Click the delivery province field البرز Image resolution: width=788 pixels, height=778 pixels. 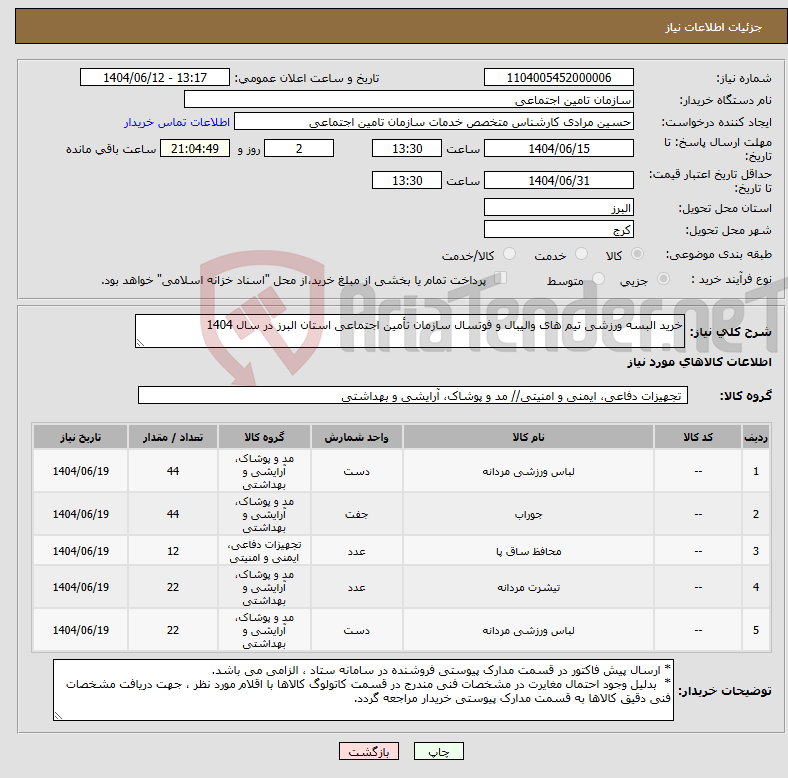[558, 207]
